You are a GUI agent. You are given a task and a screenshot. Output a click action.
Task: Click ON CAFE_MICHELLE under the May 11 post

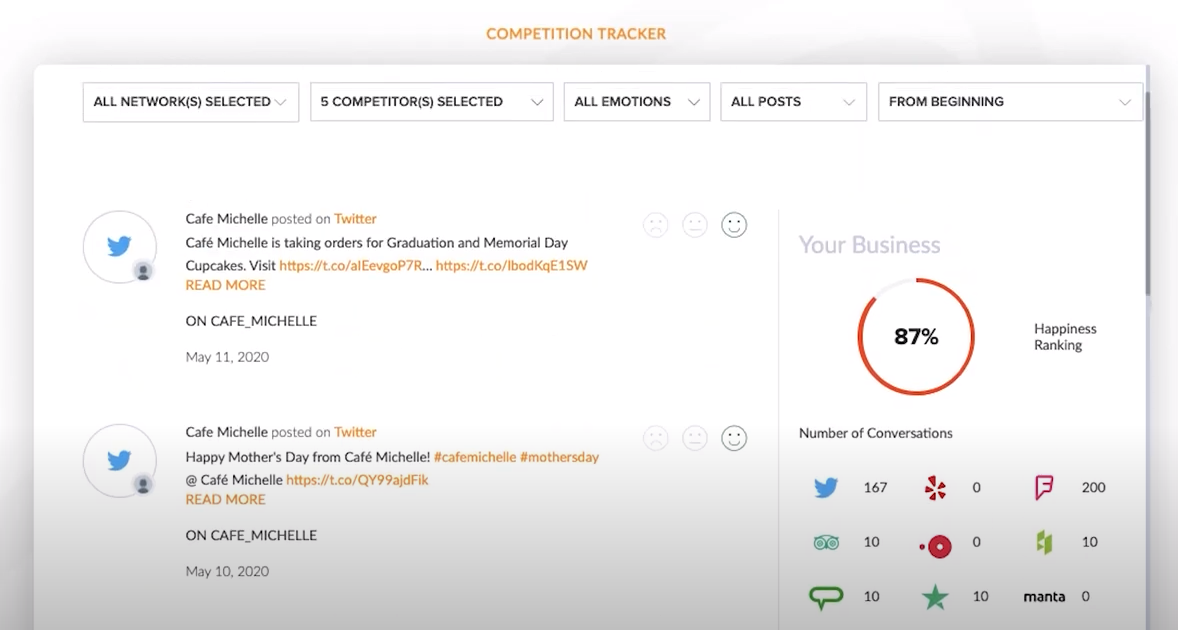(251, 321)
